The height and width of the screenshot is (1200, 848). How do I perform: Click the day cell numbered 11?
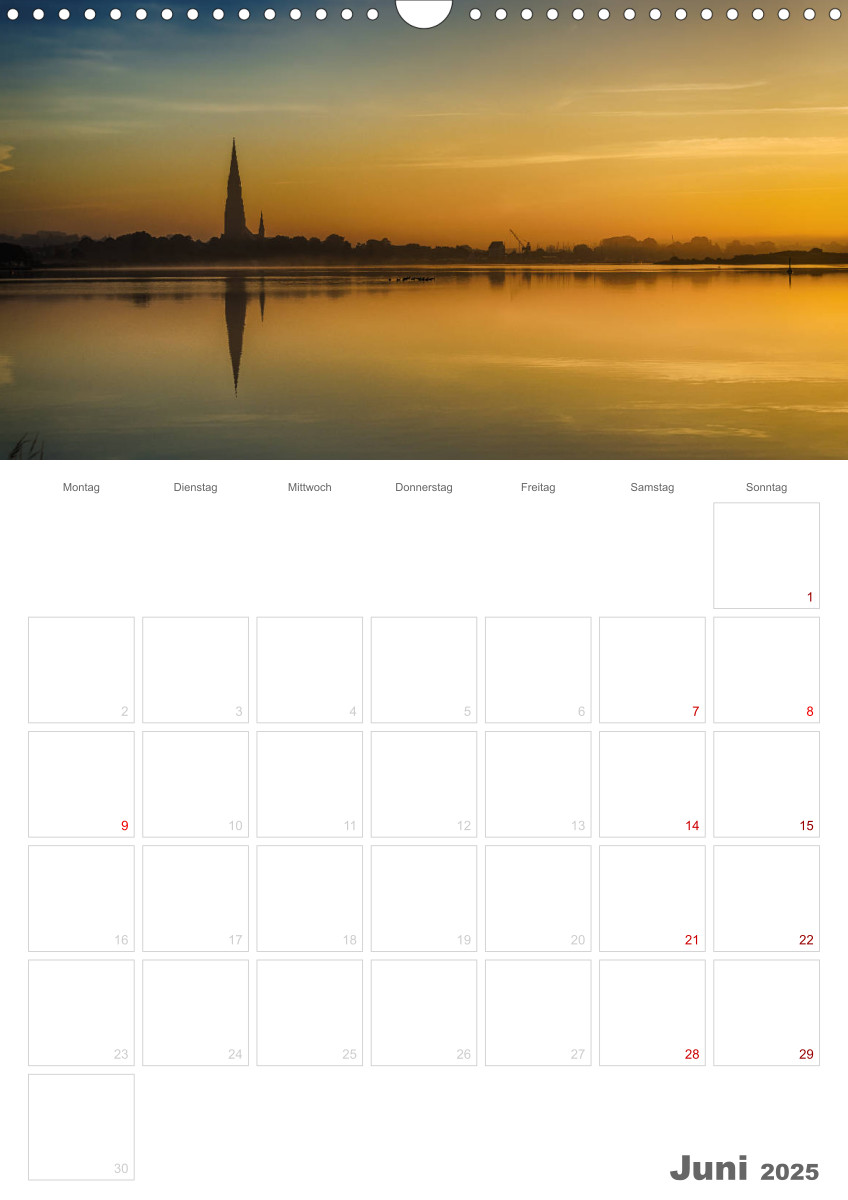tap(310, 784)
